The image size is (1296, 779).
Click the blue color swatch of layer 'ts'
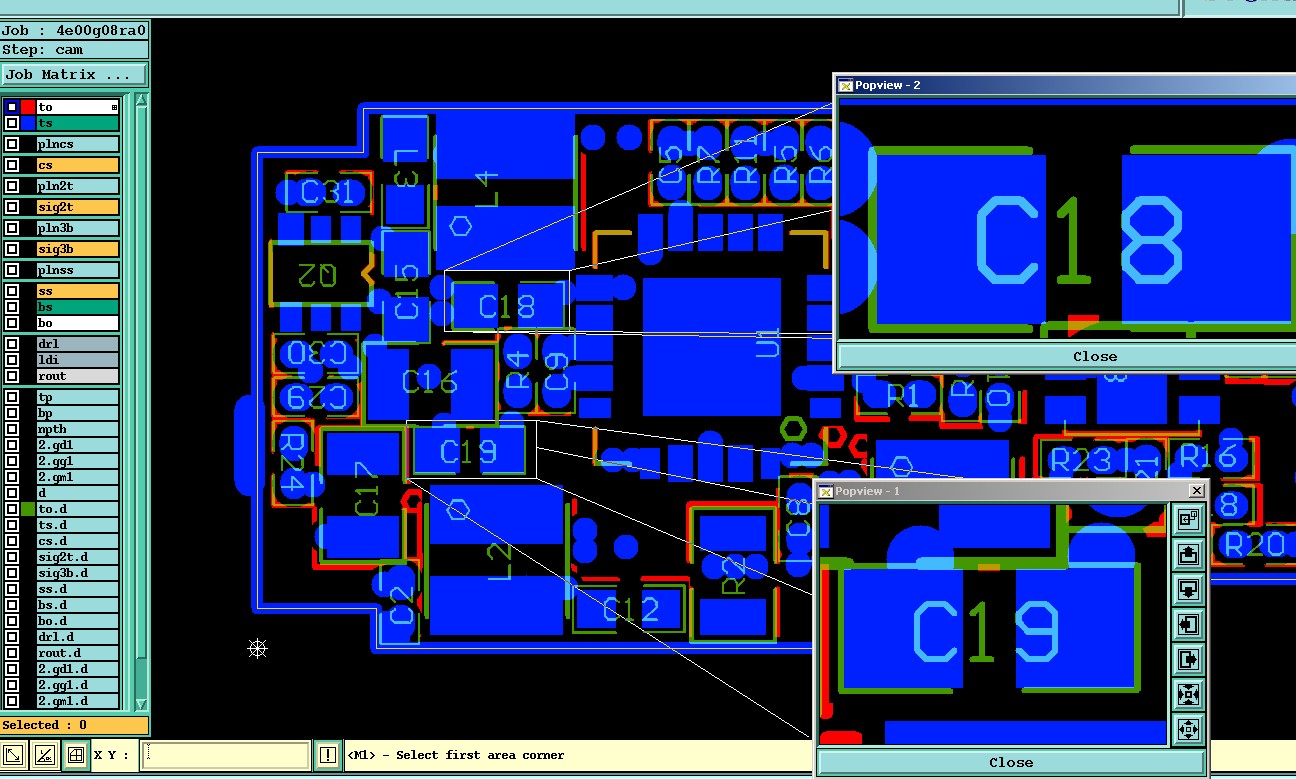28,123
